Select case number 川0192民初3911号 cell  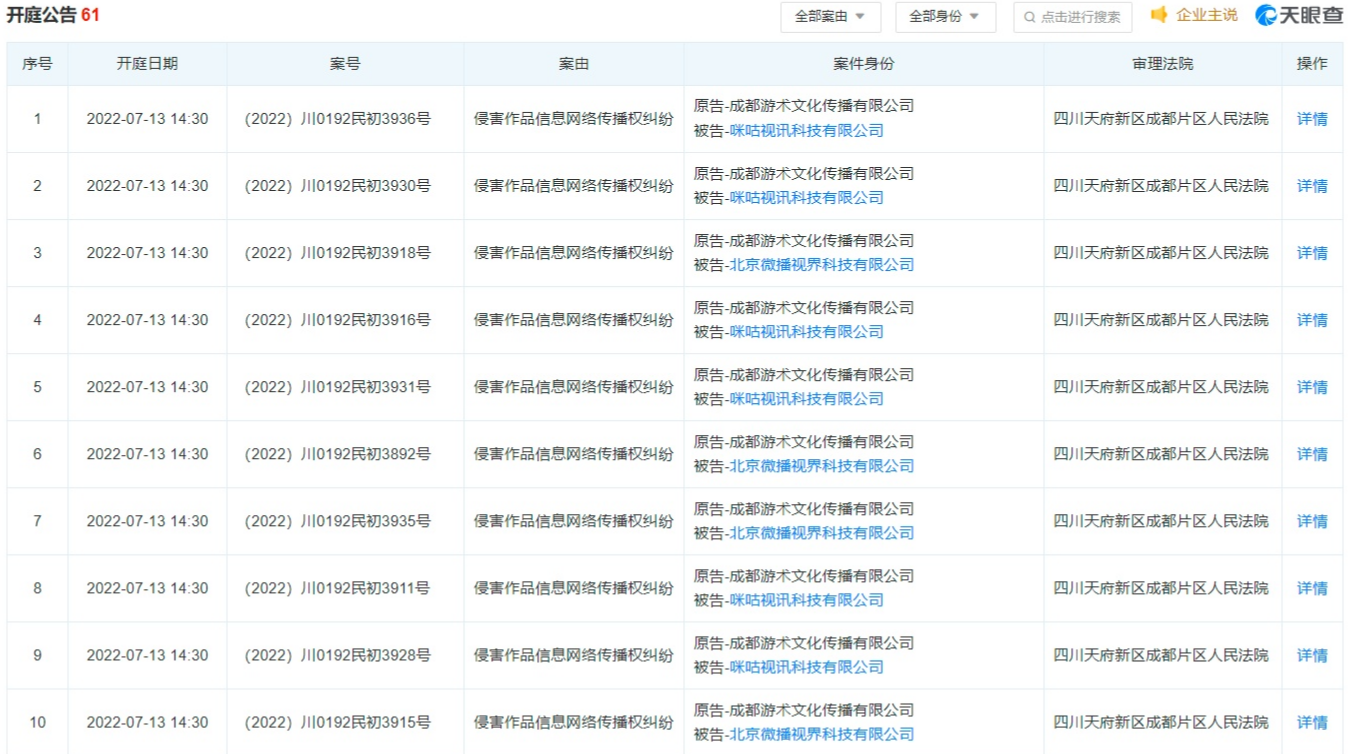click(x=338, y=588)
